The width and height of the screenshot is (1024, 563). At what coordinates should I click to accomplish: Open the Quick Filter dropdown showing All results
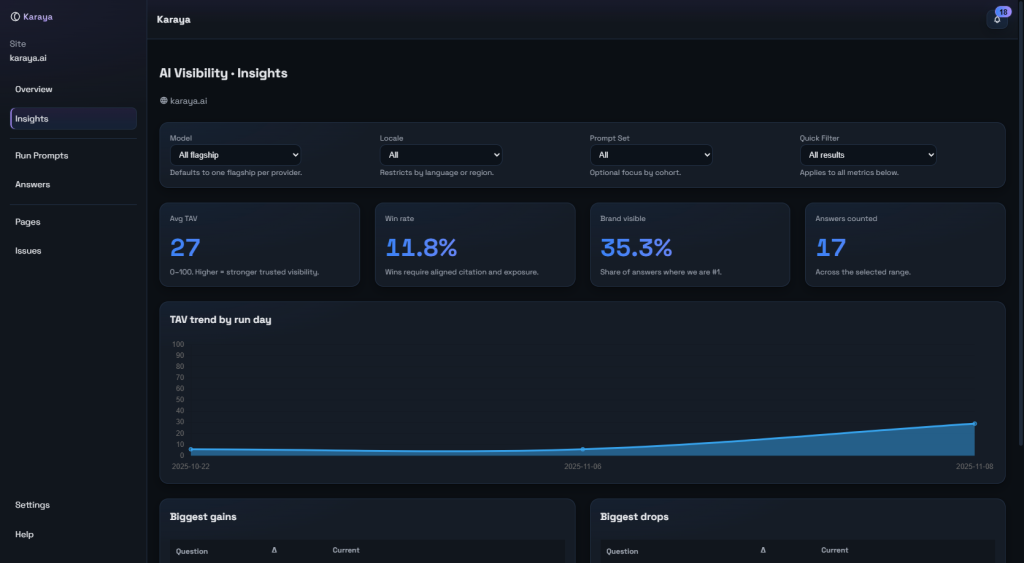pyautogui.click(x=868, y=155)
